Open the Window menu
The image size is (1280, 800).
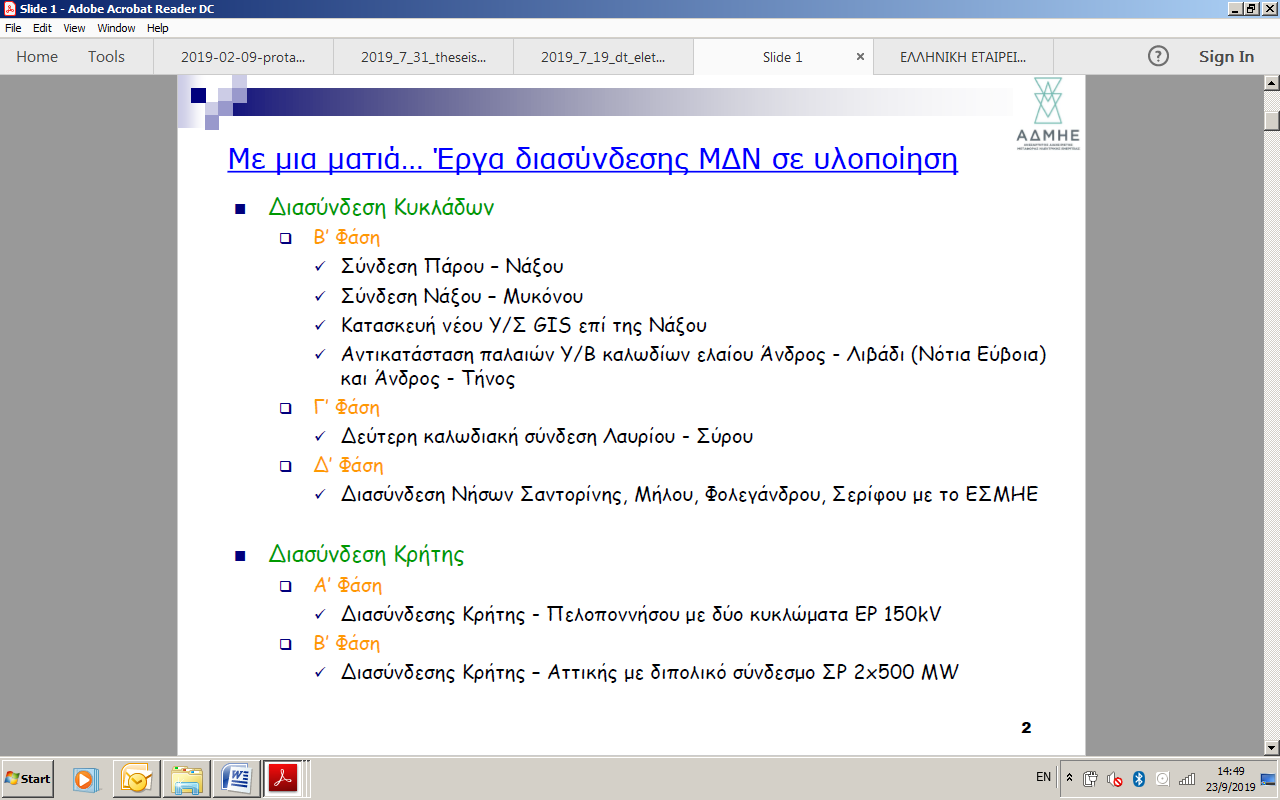pos(116,28)
